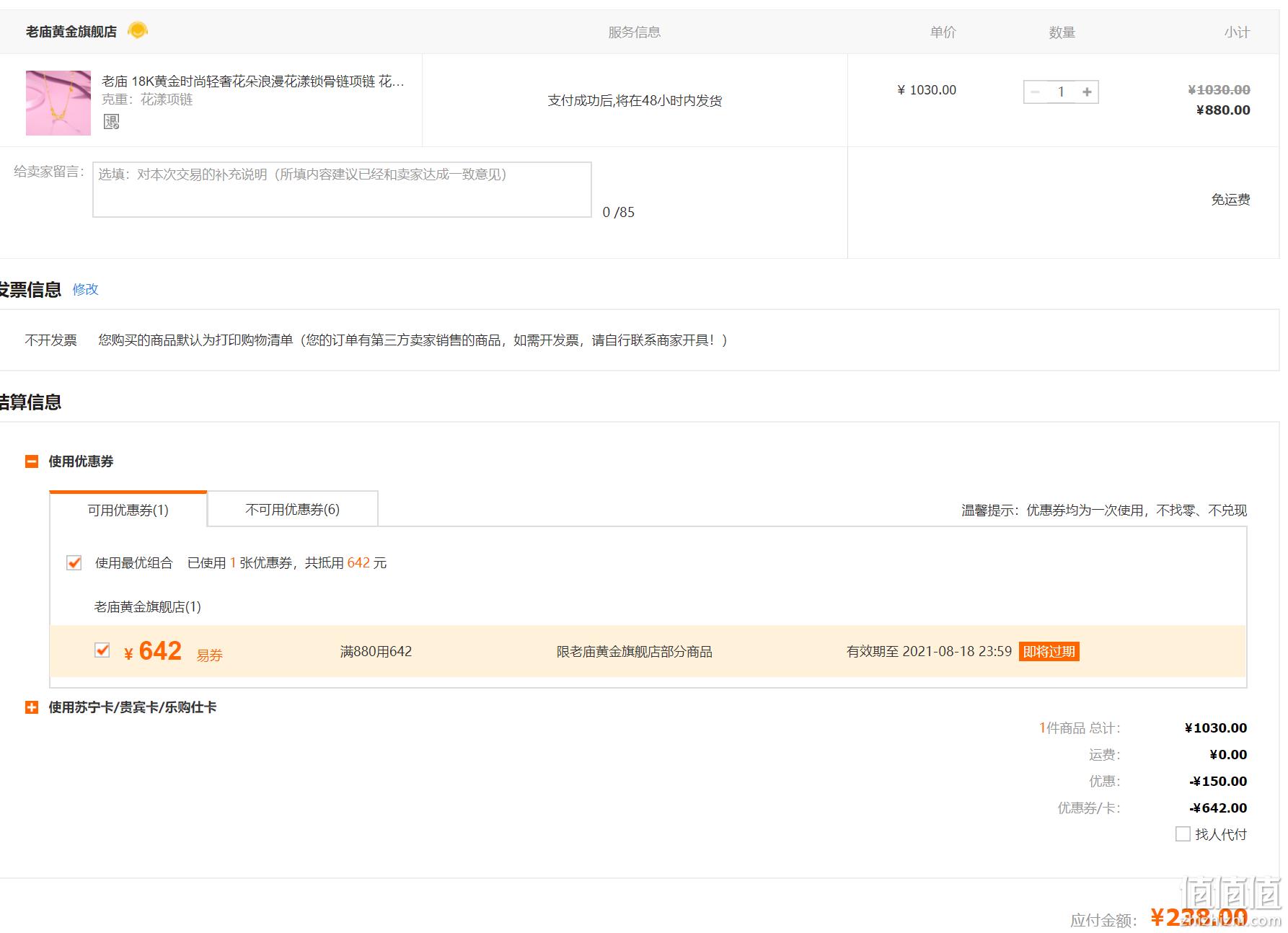Click the 不开发票 invoice status text
1288x933 pixels.
pyautogui.click(x=50, y=340)
